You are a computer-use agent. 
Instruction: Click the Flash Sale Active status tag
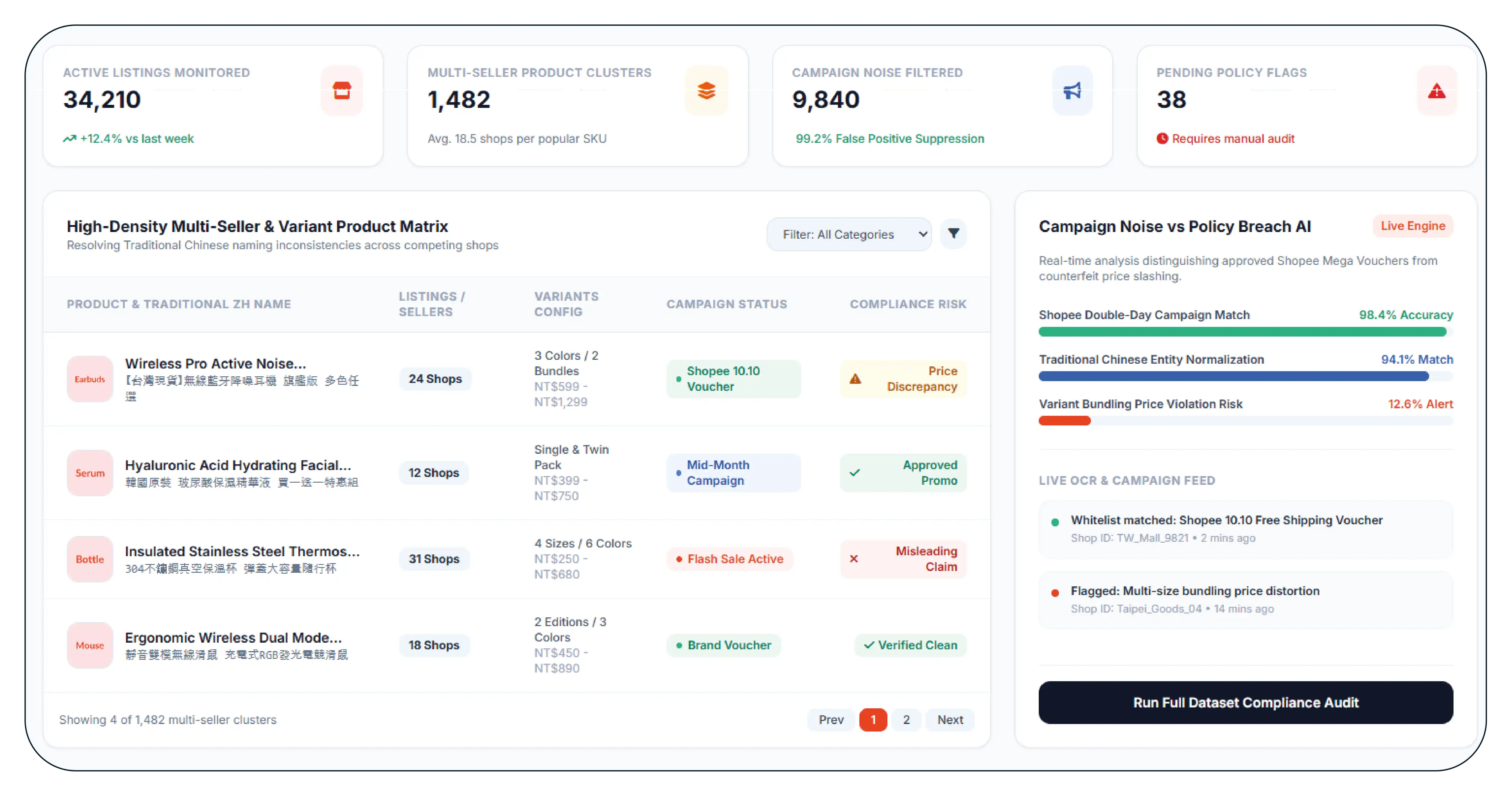coord(729,559)
